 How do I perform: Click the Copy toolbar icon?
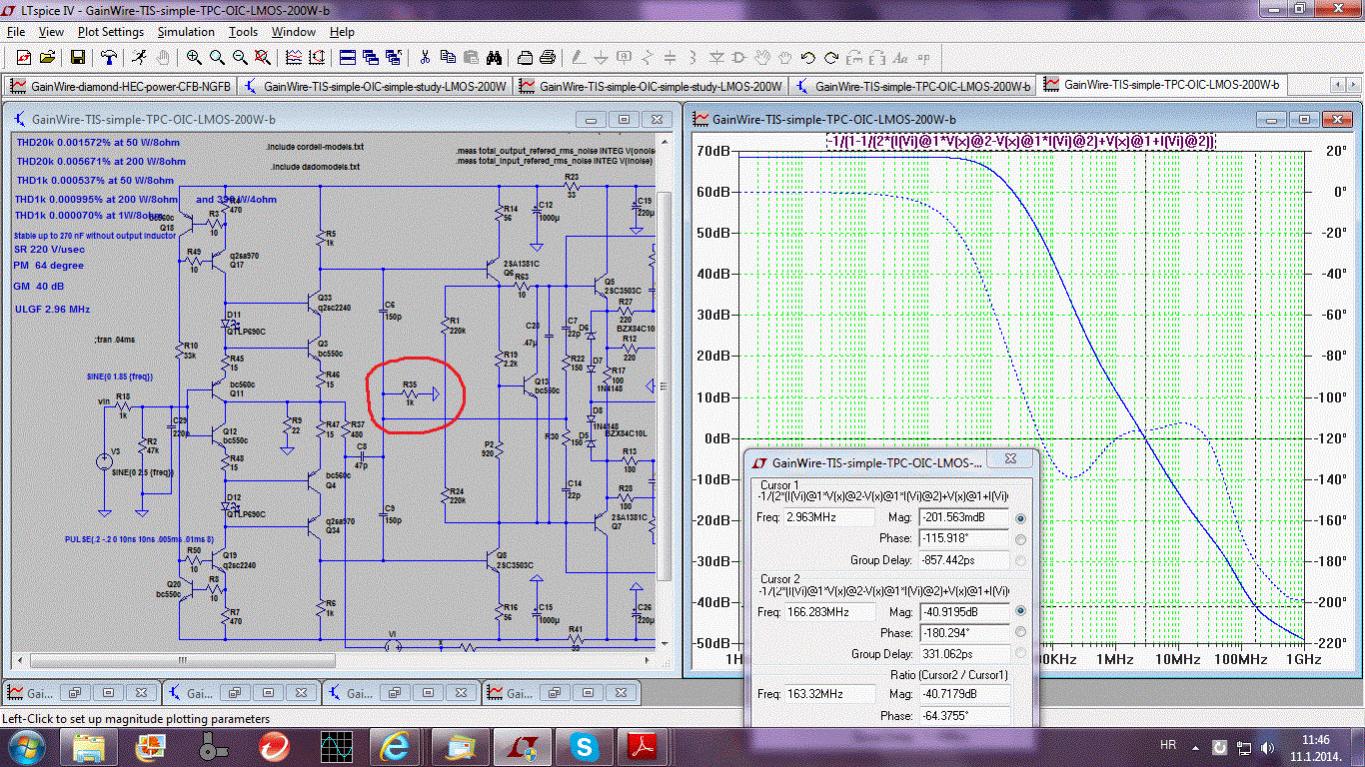[448, 57]
